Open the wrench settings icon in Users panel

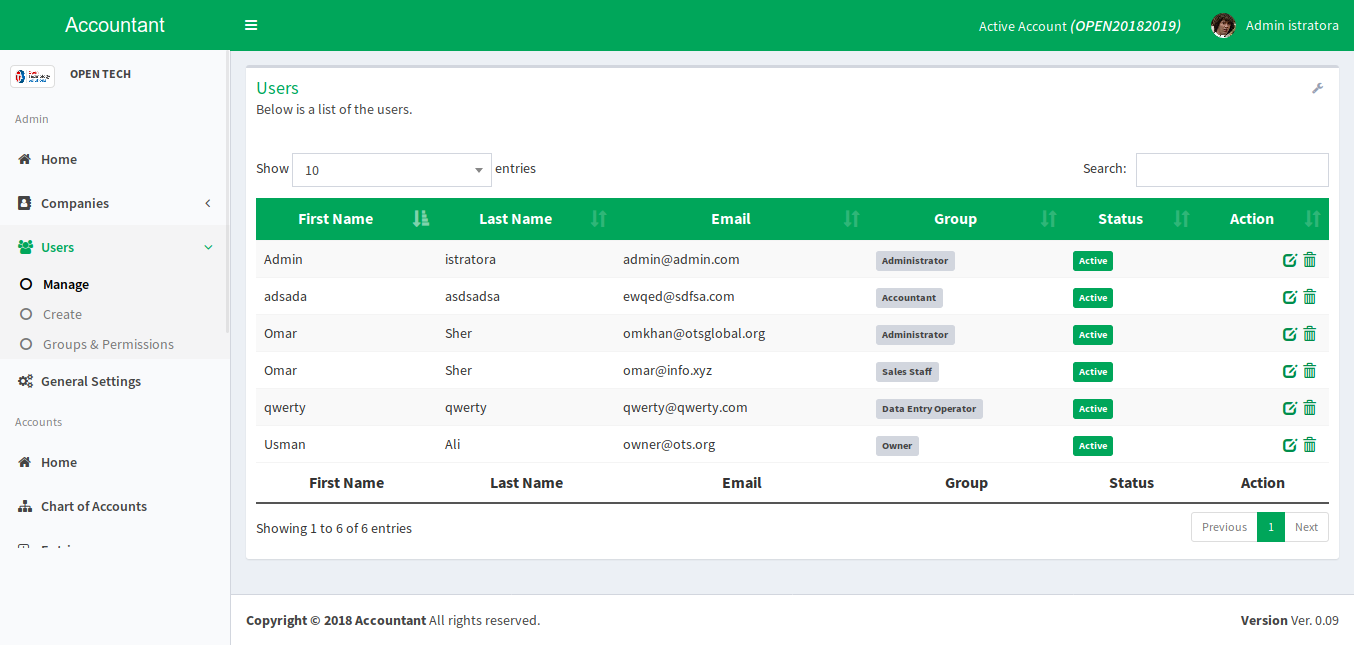point(1317,88)
